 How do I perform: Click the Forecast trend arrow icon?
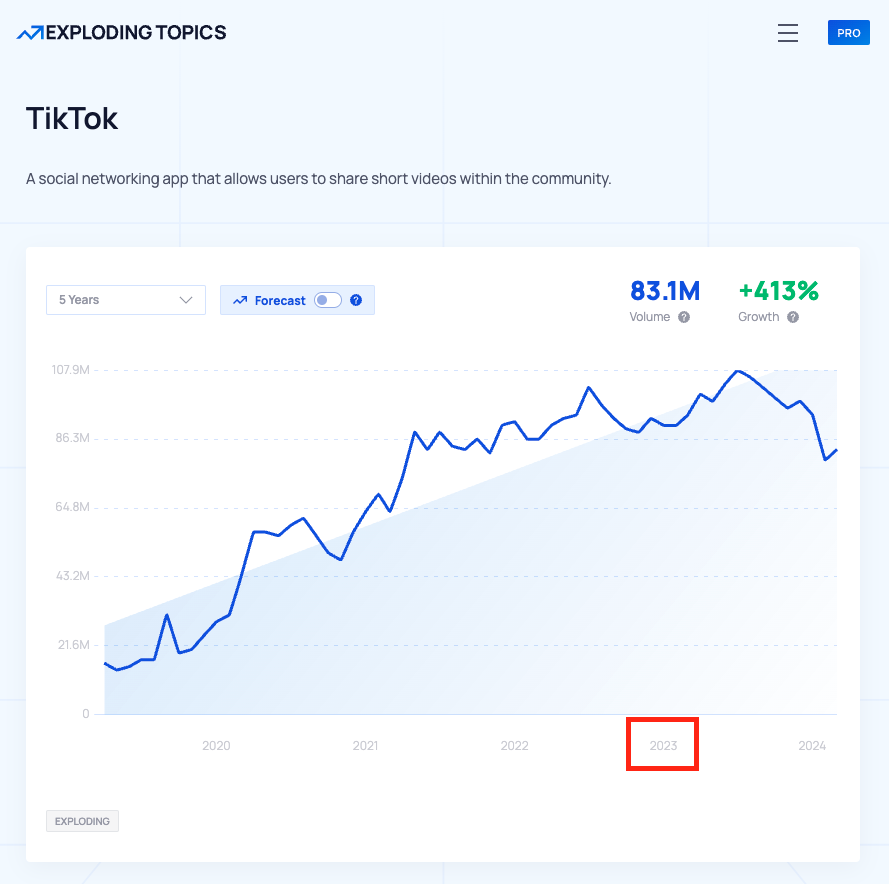pyautogui.click(x=240, y=300)
